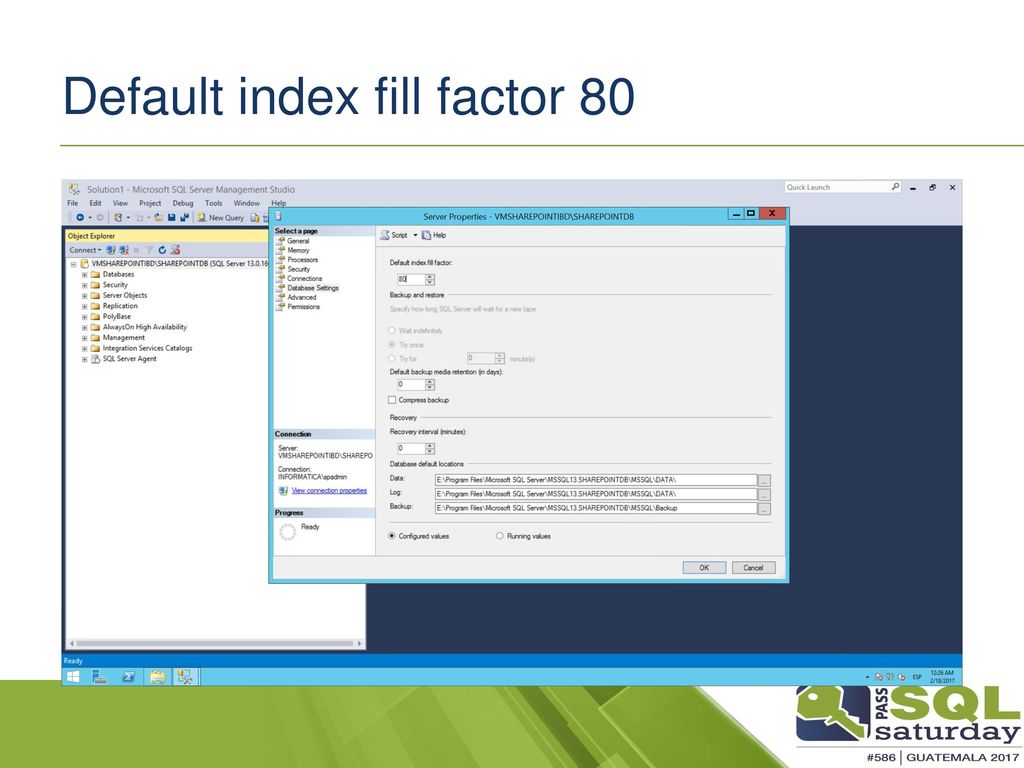Open the Edit menu

pyautogui.click(x=95, y=203)
